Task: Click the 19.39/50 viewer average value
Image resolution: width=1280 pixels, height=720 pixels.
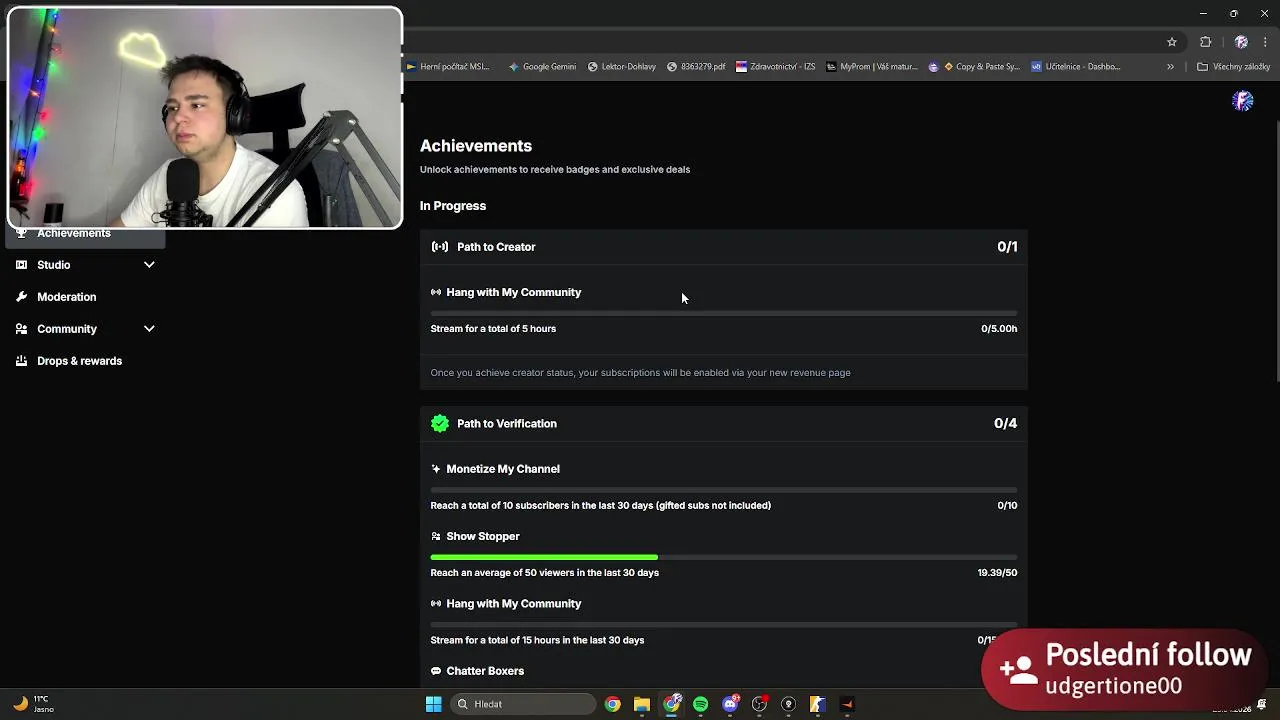Action: [x=997, y=573]
